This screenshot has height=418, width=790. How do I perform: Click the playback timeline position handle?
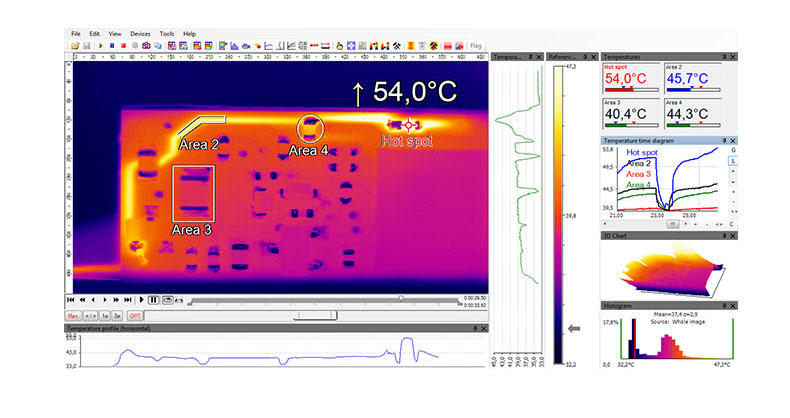point(401,298)
